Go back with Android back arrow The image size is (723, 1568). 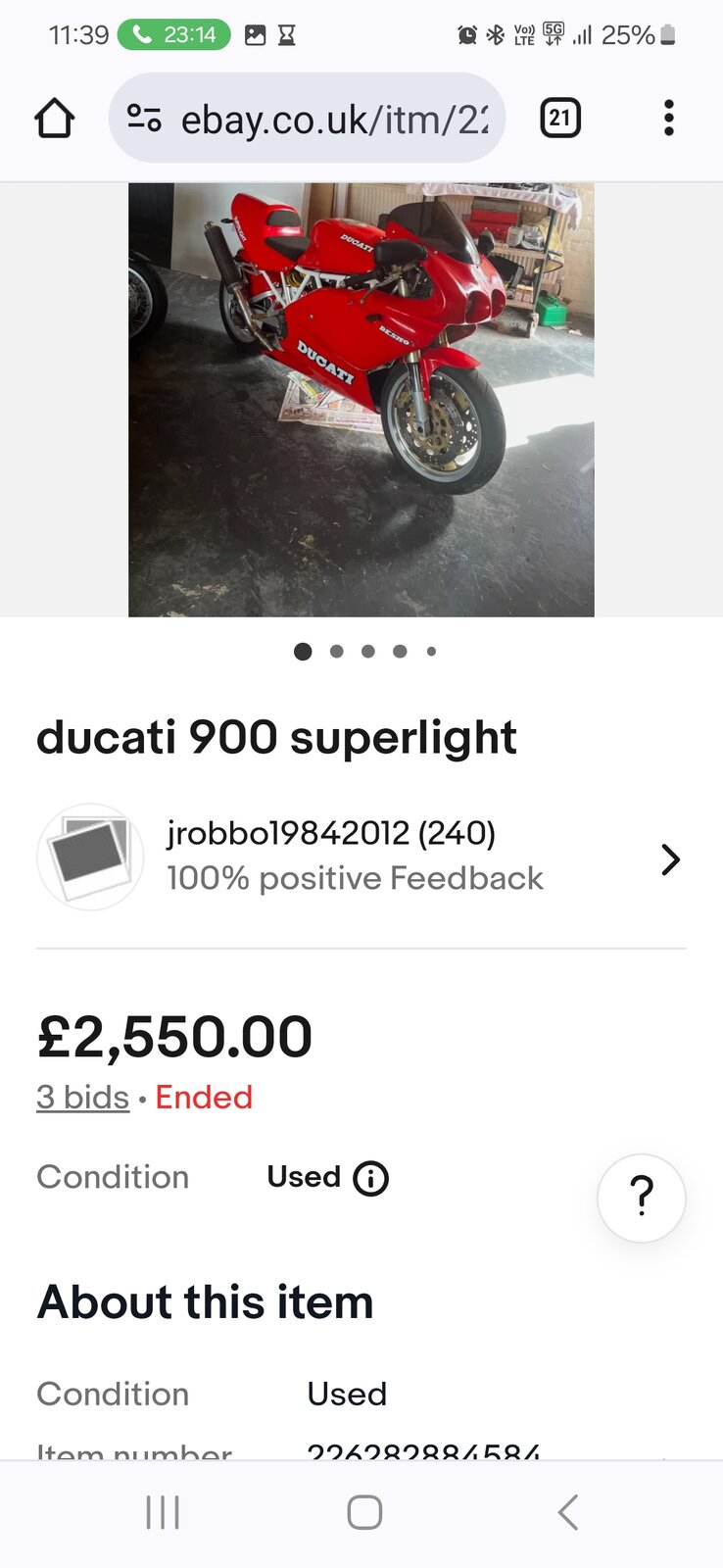tap(568, 1512)
